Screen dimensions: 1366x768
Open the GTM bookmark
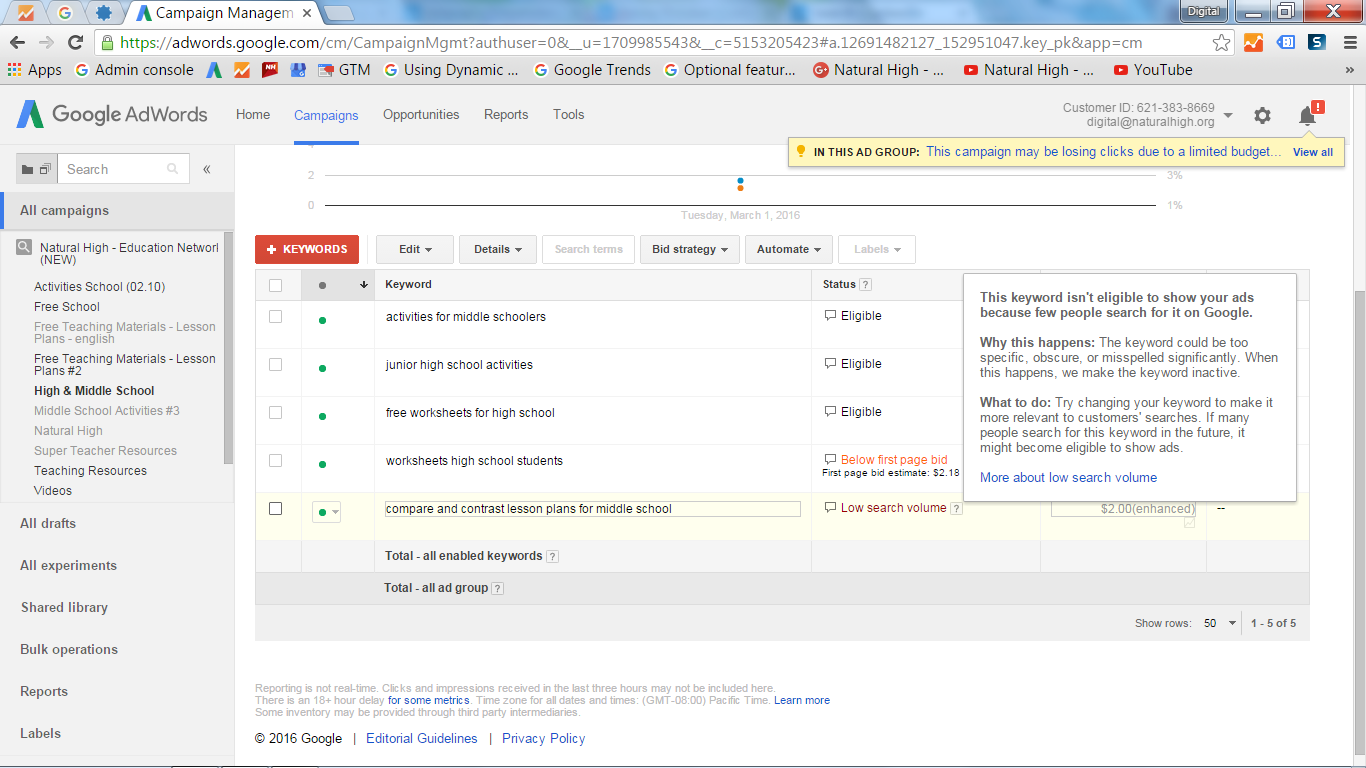pyautogui.click(x=344, y=70)
